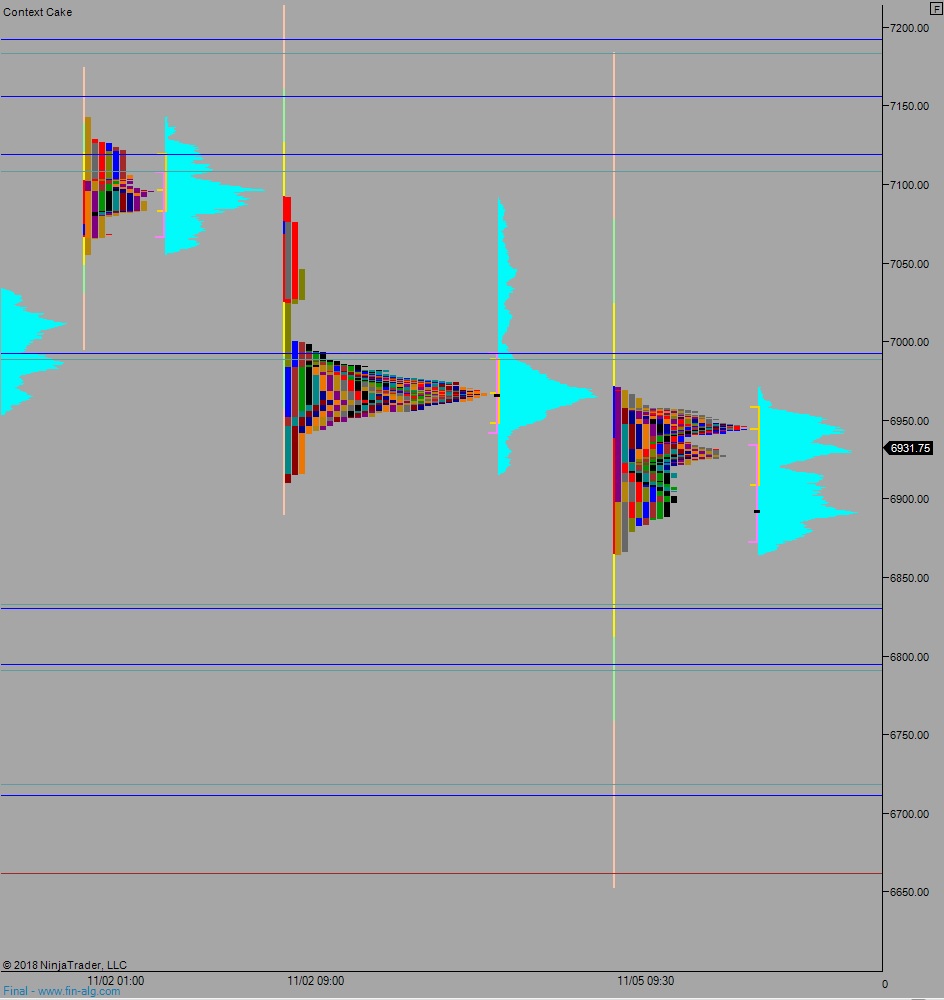Click the 11/02 09:00 time label
The width and height of the screenshot is (944, 1000).
[315, 981]
